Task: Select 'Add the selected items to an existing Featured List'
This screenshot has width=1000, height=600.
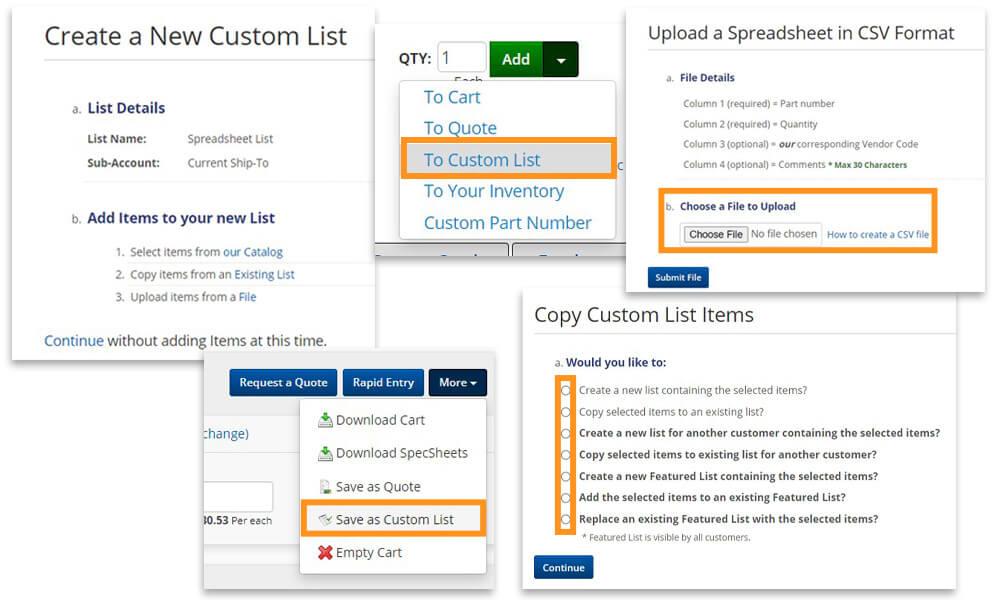Action: click(x=565, y=497)
